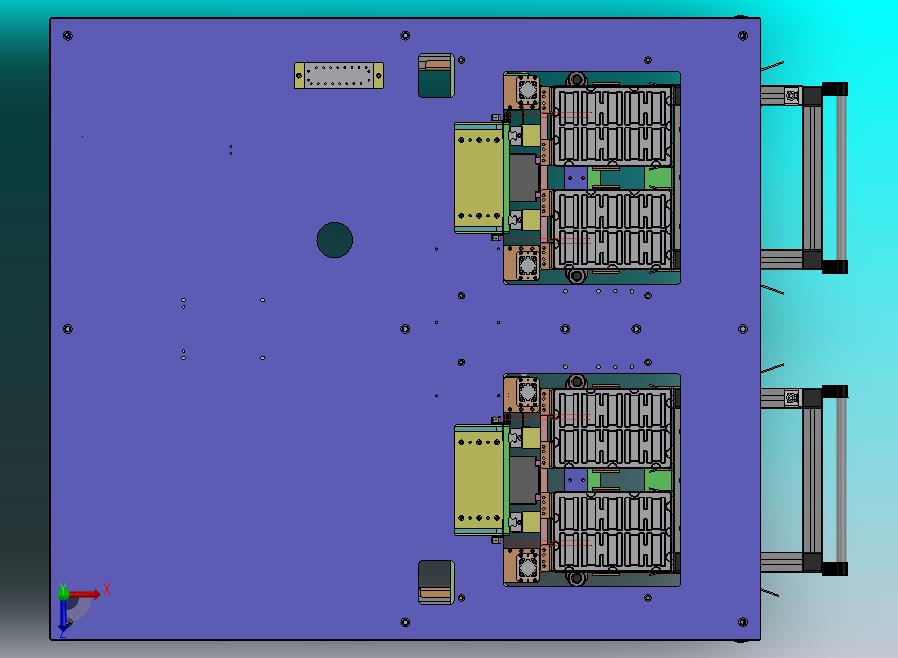
Task: Select the upper gray finned part in the lower module
Action: click(x=613, y=429)
